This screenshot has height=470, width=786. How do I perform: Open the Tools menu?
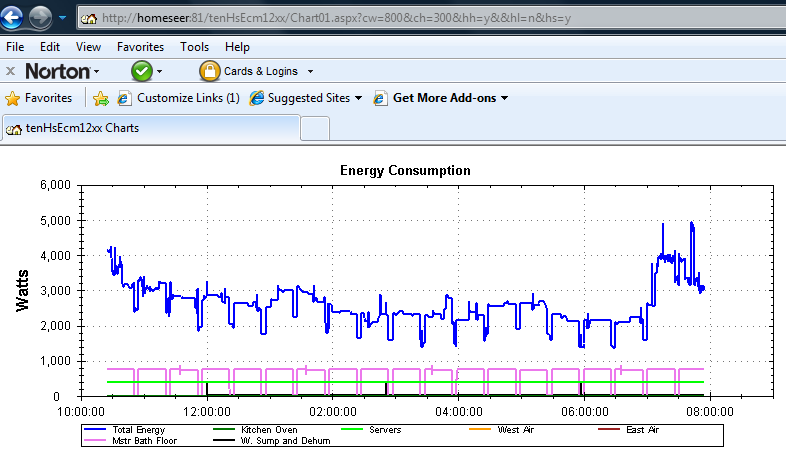pos(194,47)
